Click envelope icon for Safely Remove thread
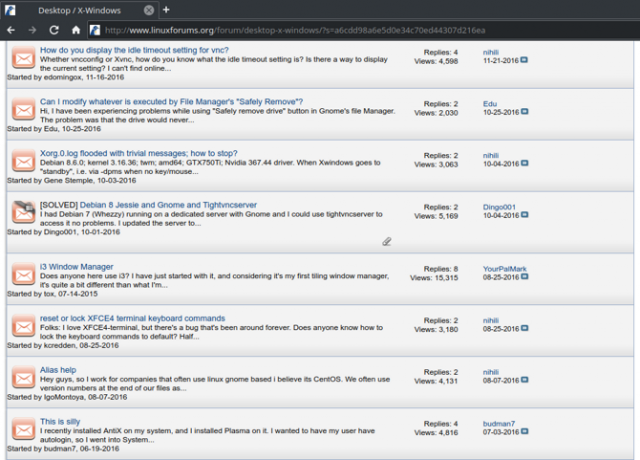 tap(23, 109)
